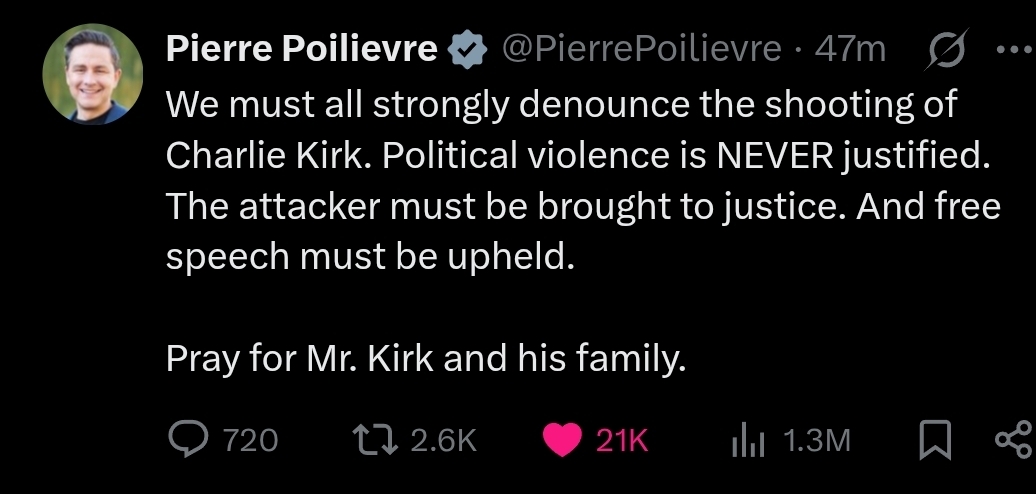
Task: Repost the tweet using the retweet arrows icon
Action: coord(377,439)
